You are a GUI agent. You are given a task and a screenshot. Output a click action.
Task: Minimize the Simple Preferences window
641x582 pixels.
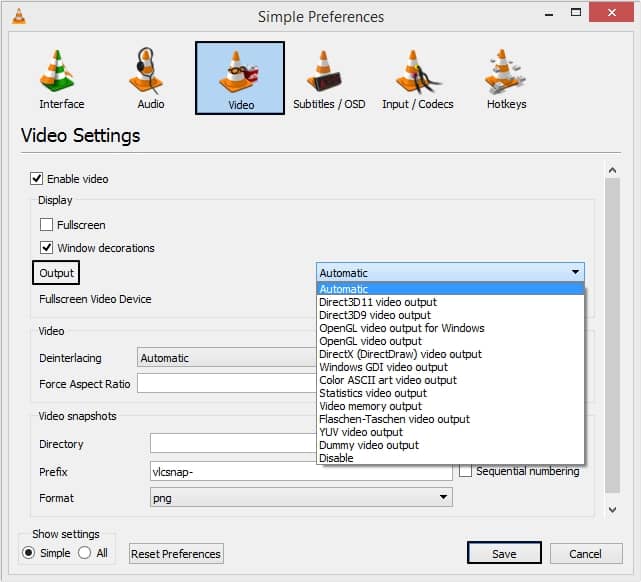[549, 13]
